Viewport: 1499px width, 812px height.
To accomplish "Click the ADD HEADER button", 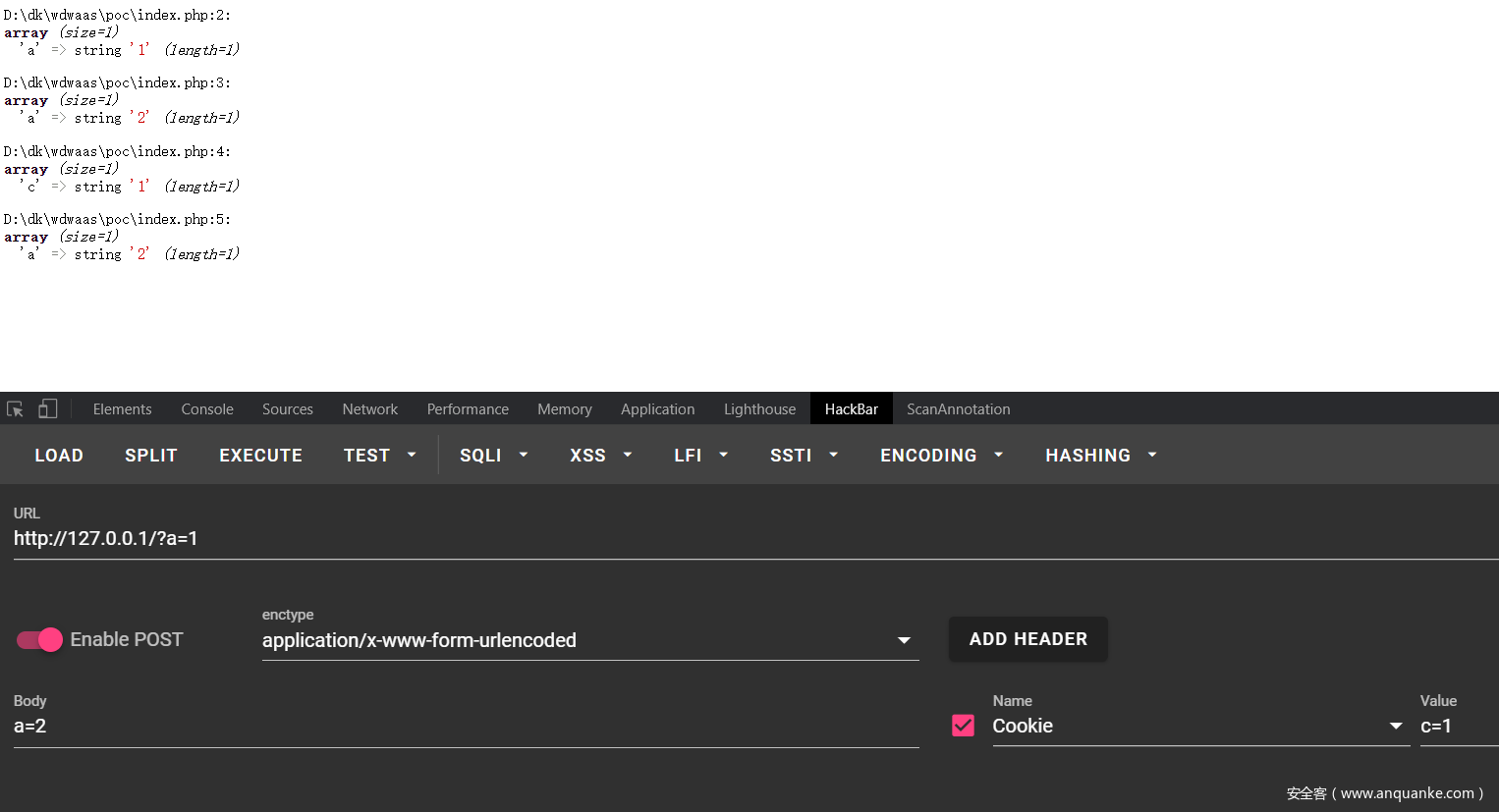I will [x=1027, y=639].
